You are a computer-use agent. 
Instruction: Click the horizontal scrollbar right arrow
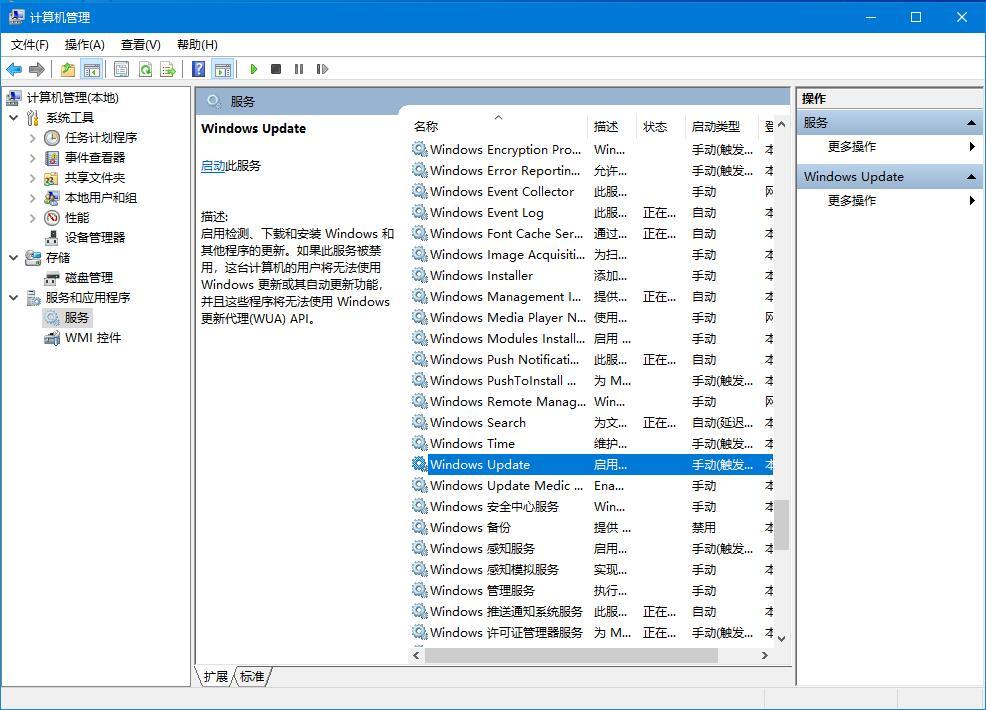[x=765, y=655]
